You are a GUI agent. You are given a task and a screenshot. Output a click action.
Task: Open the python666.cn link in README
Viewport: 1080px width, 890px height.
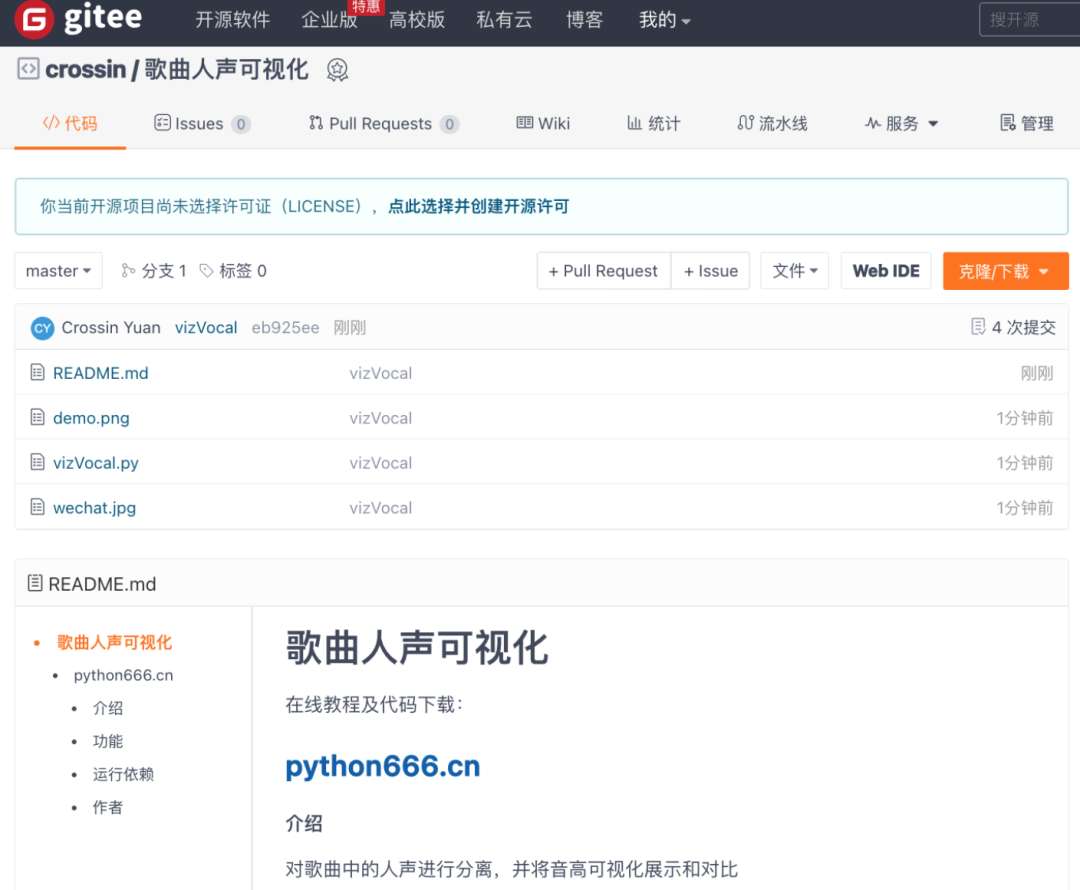(383, 766)
